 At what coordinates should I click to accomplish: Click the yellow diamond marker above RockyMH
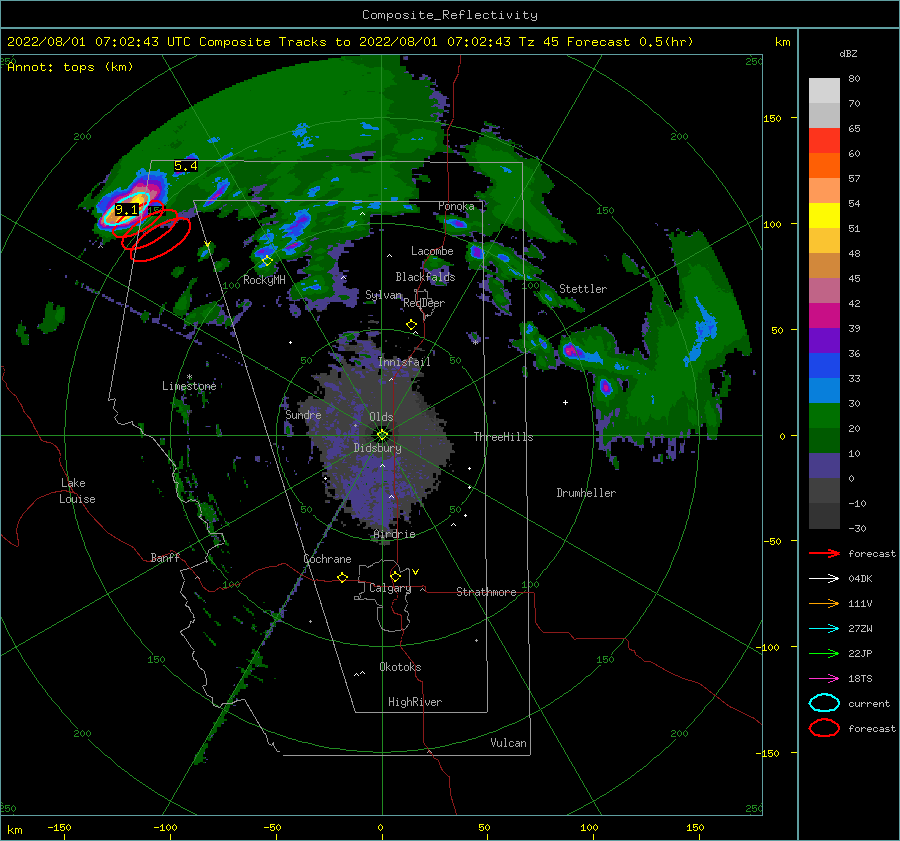click(x=267, y=261)
